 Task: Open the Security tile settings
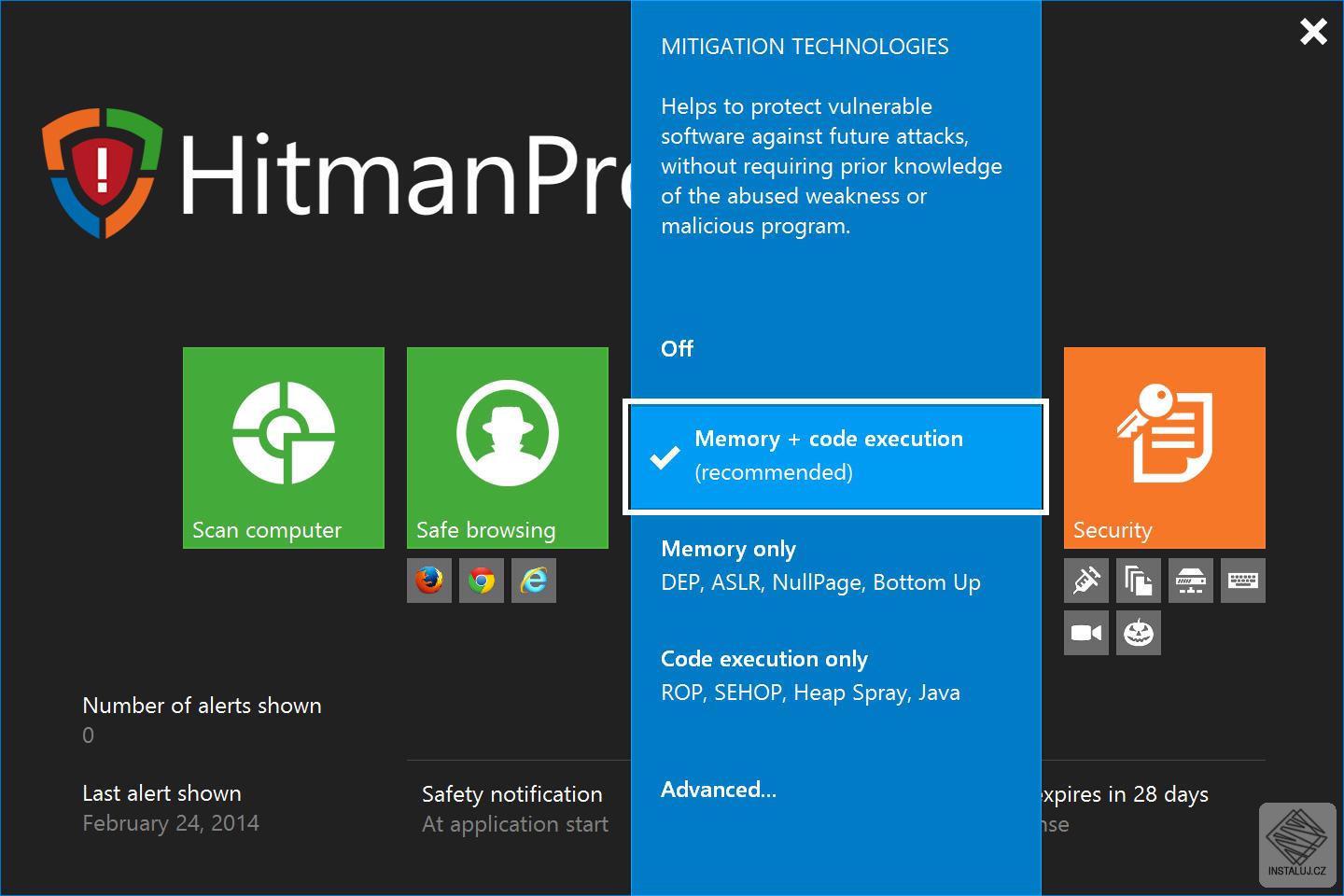pos(1164,447)
